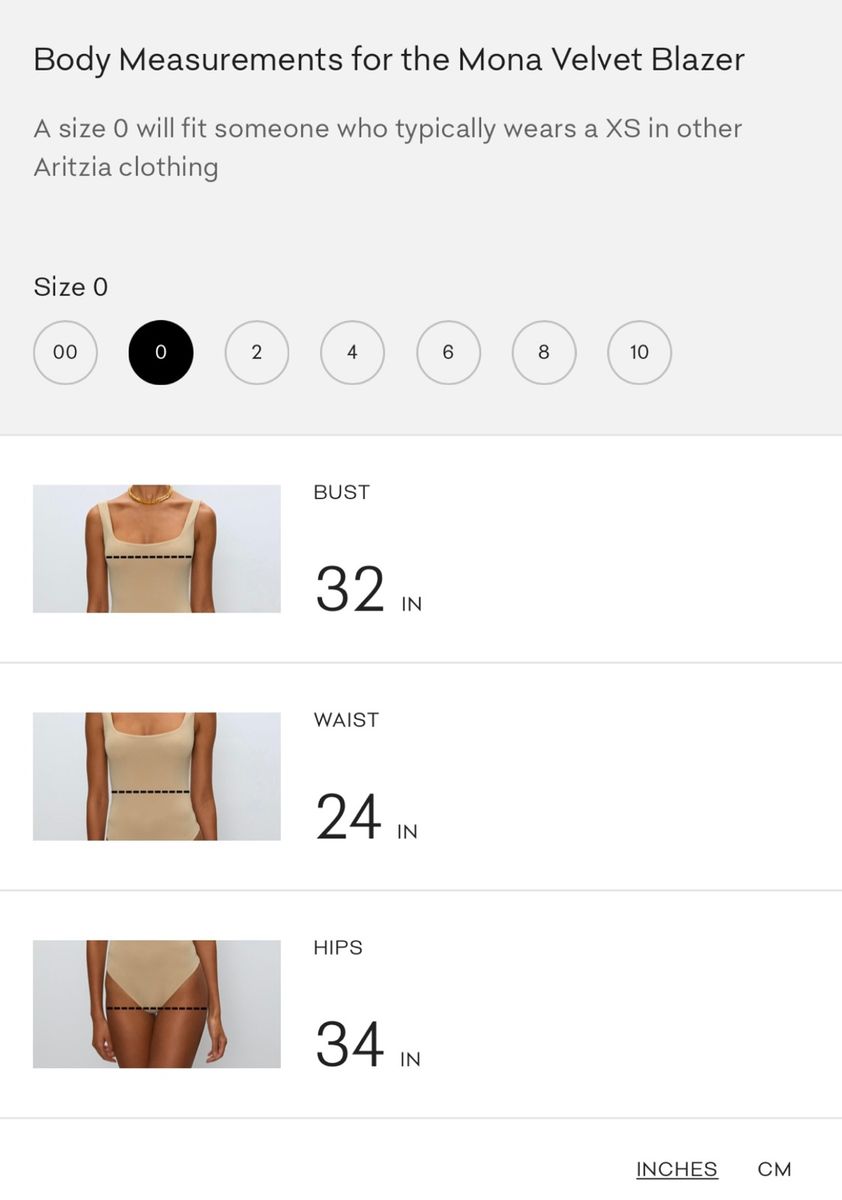Click the 24 IN waist value
Viewport: 842px width, 1200px height.
[366, 818]
